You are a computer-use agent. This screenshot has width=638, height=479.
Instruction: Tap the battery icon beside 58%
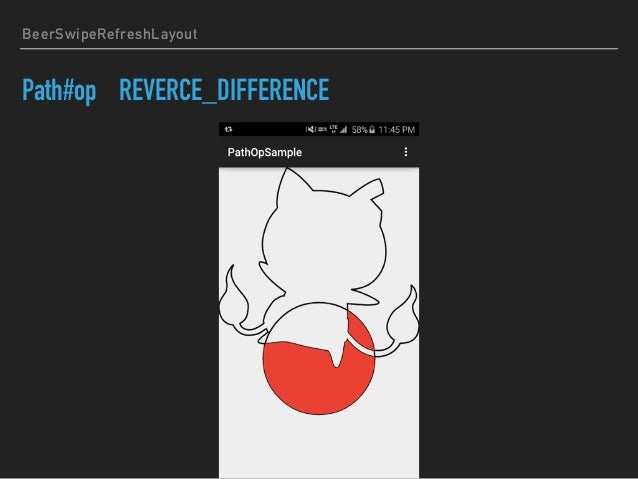[372, 129]
